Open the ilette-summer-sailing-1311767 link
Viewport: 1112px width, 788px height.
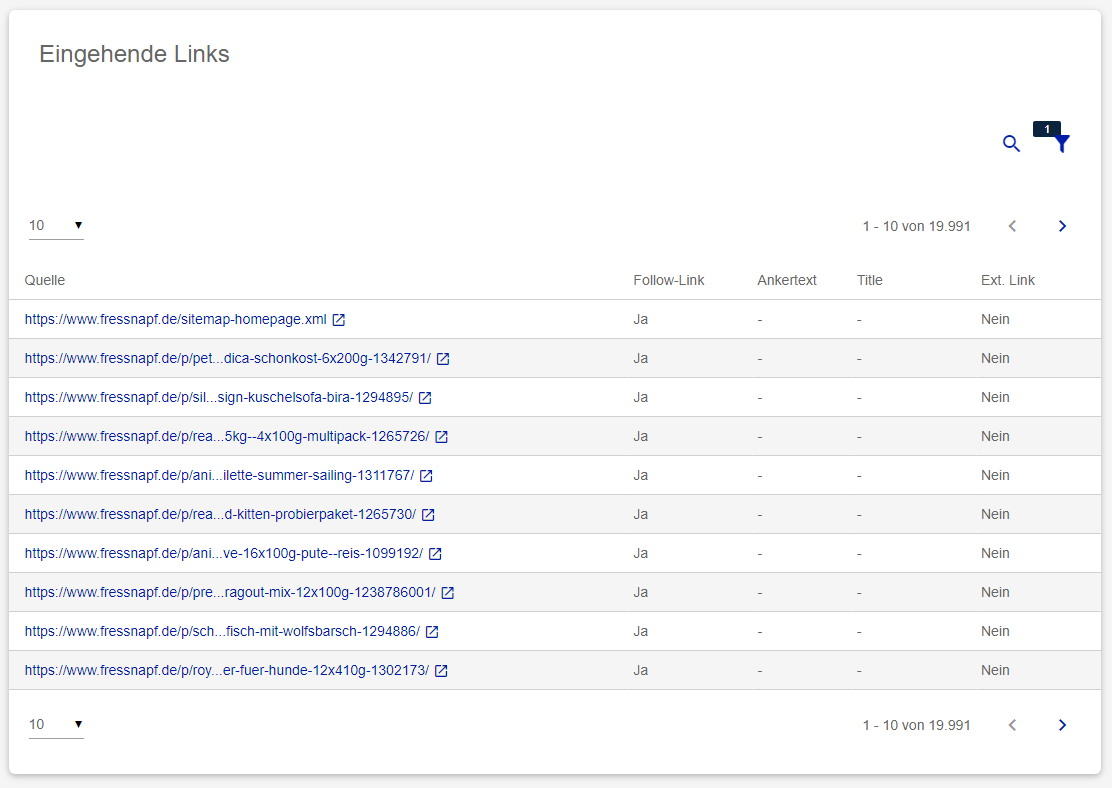219,475
